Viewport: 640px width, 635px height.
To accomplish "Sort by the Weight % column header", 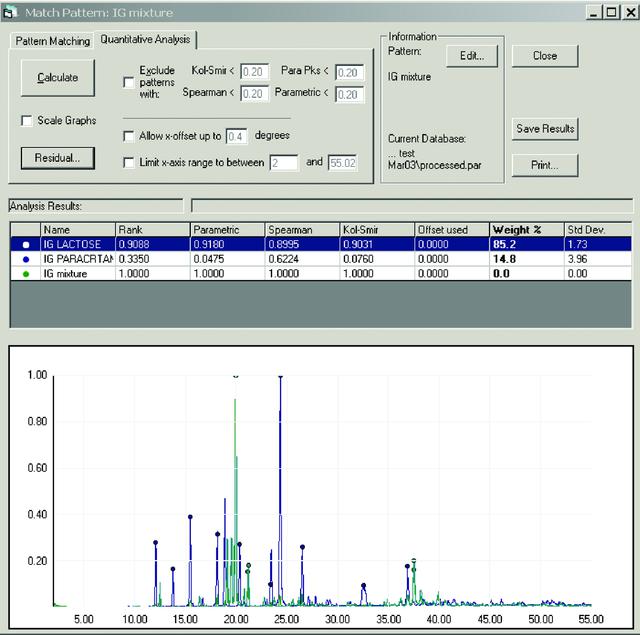I will coord(527,230).
